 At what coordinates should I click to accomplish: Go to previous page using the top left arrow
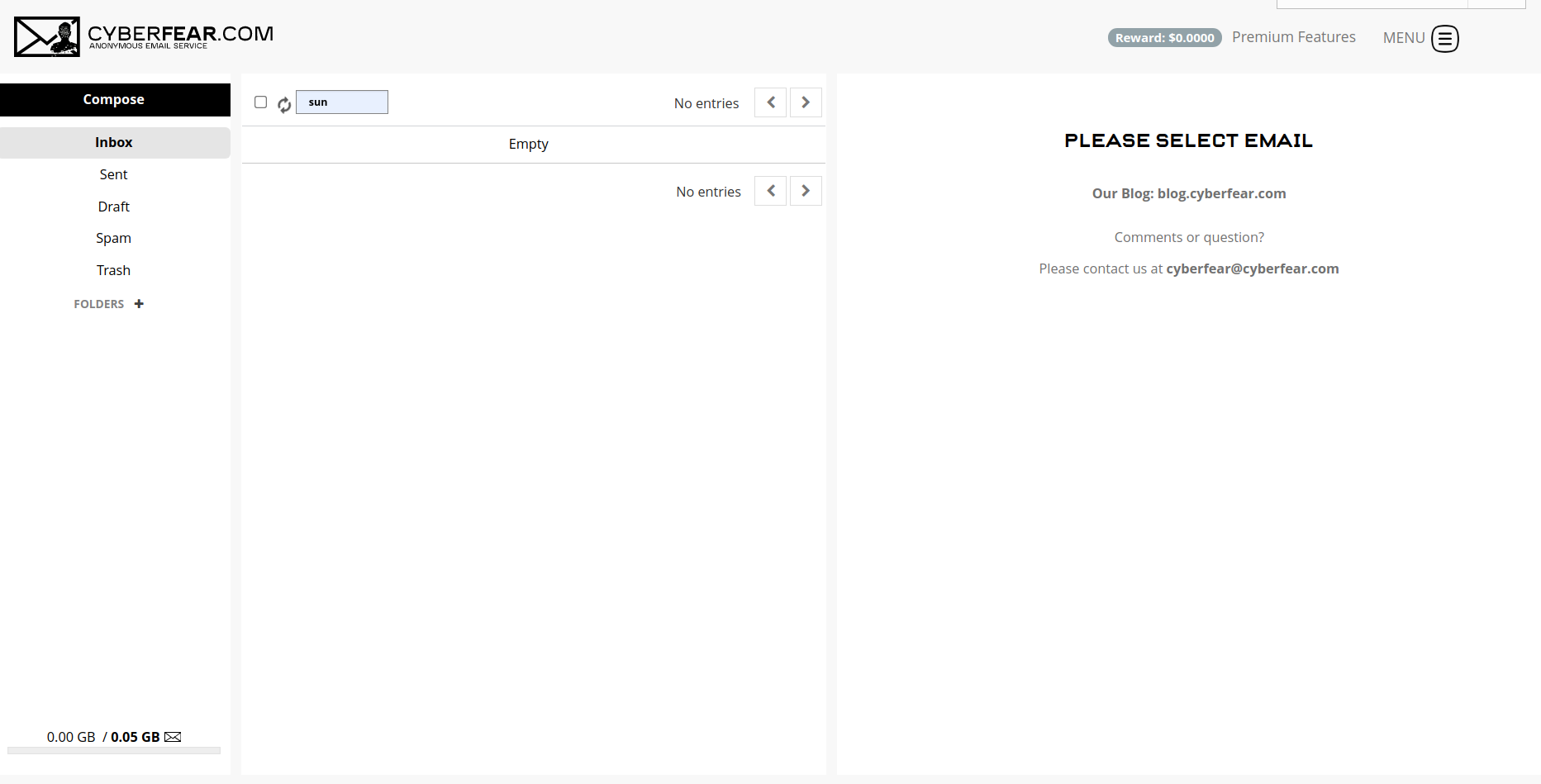tap(770, 102)
